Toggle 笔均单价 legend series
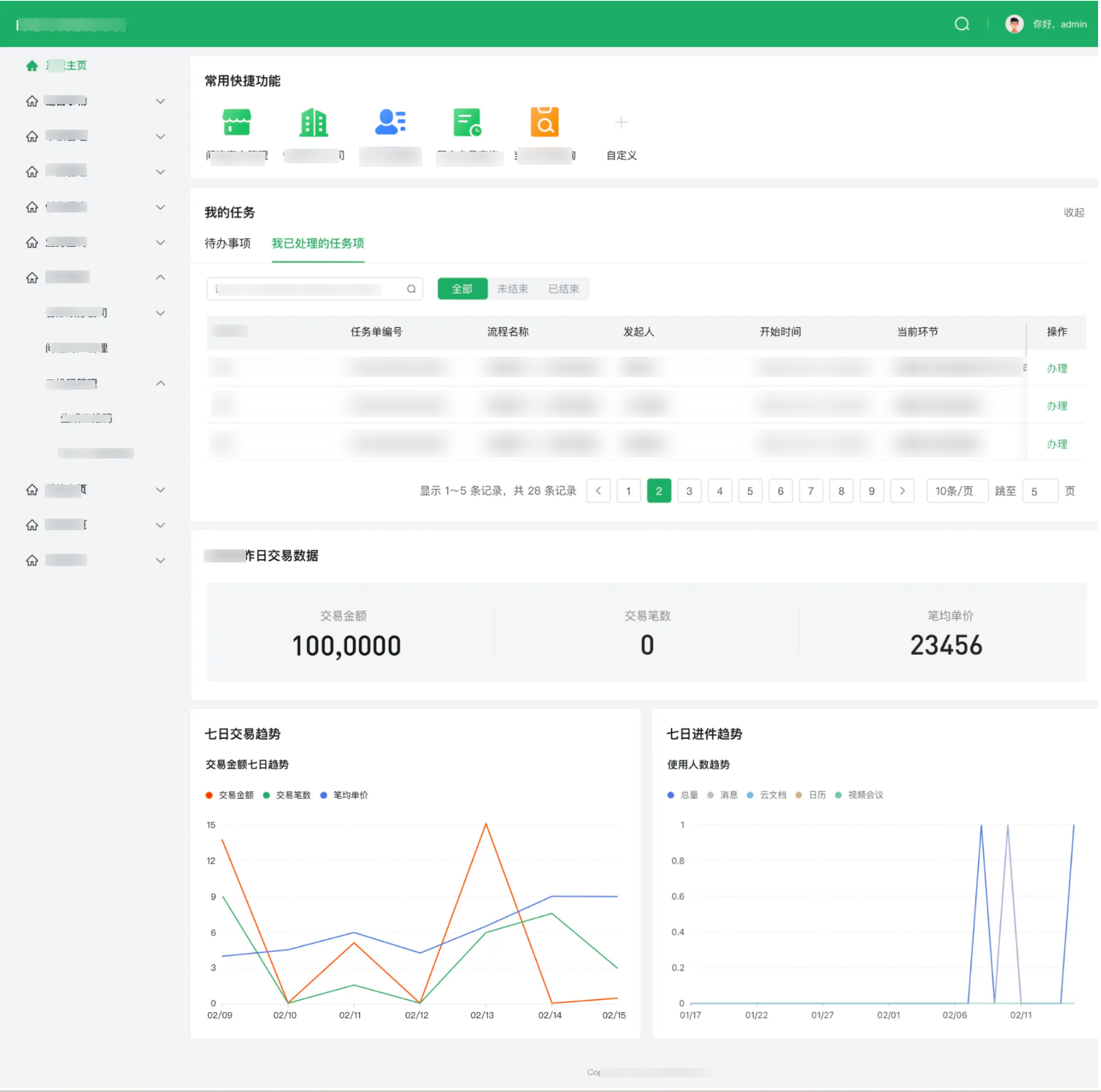1101x1092 pixels. (344, 795)
